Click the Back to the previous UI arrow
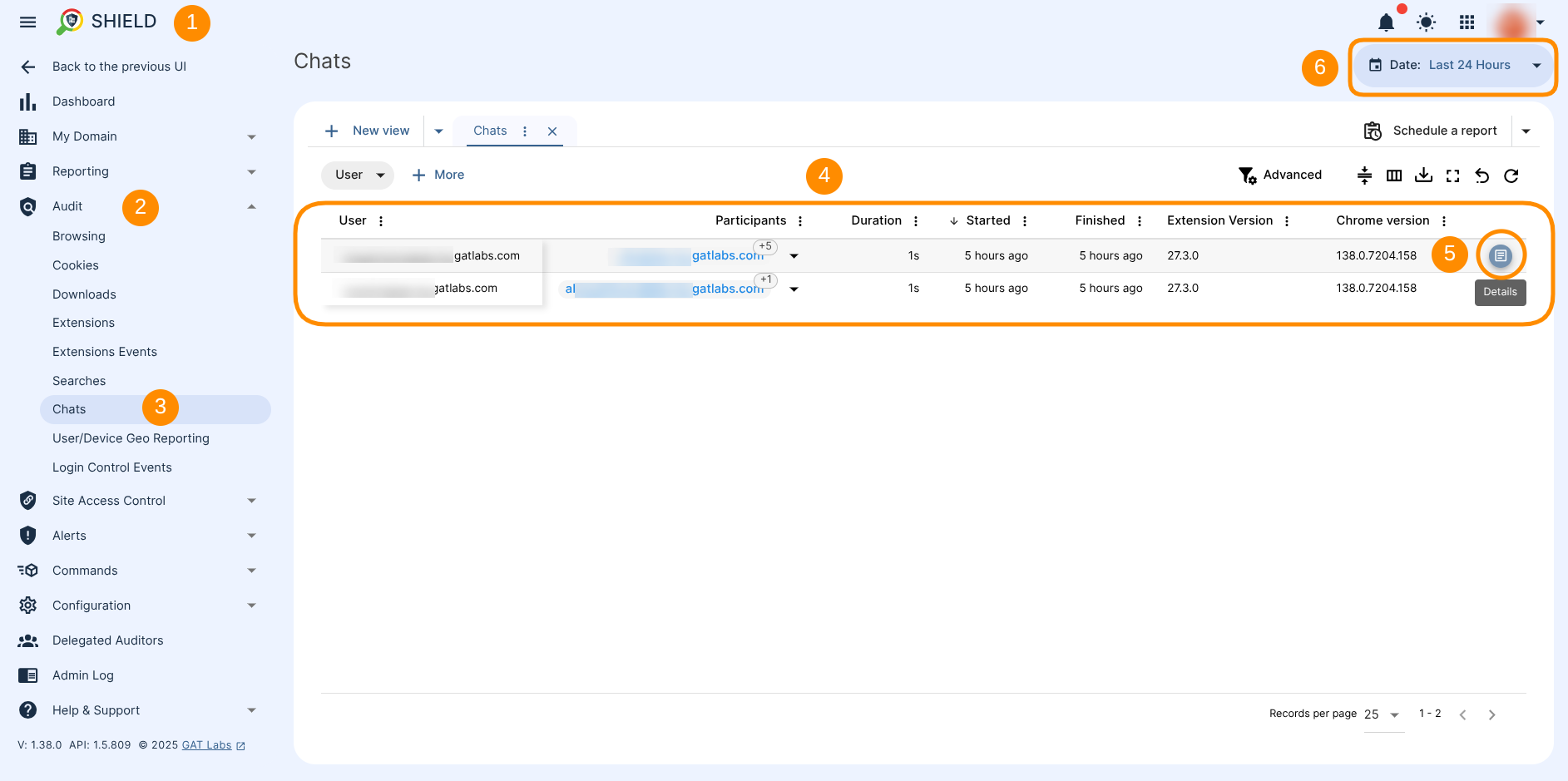Image resolution: width=1568 pixels, height=781 pixels. (28, 67)
